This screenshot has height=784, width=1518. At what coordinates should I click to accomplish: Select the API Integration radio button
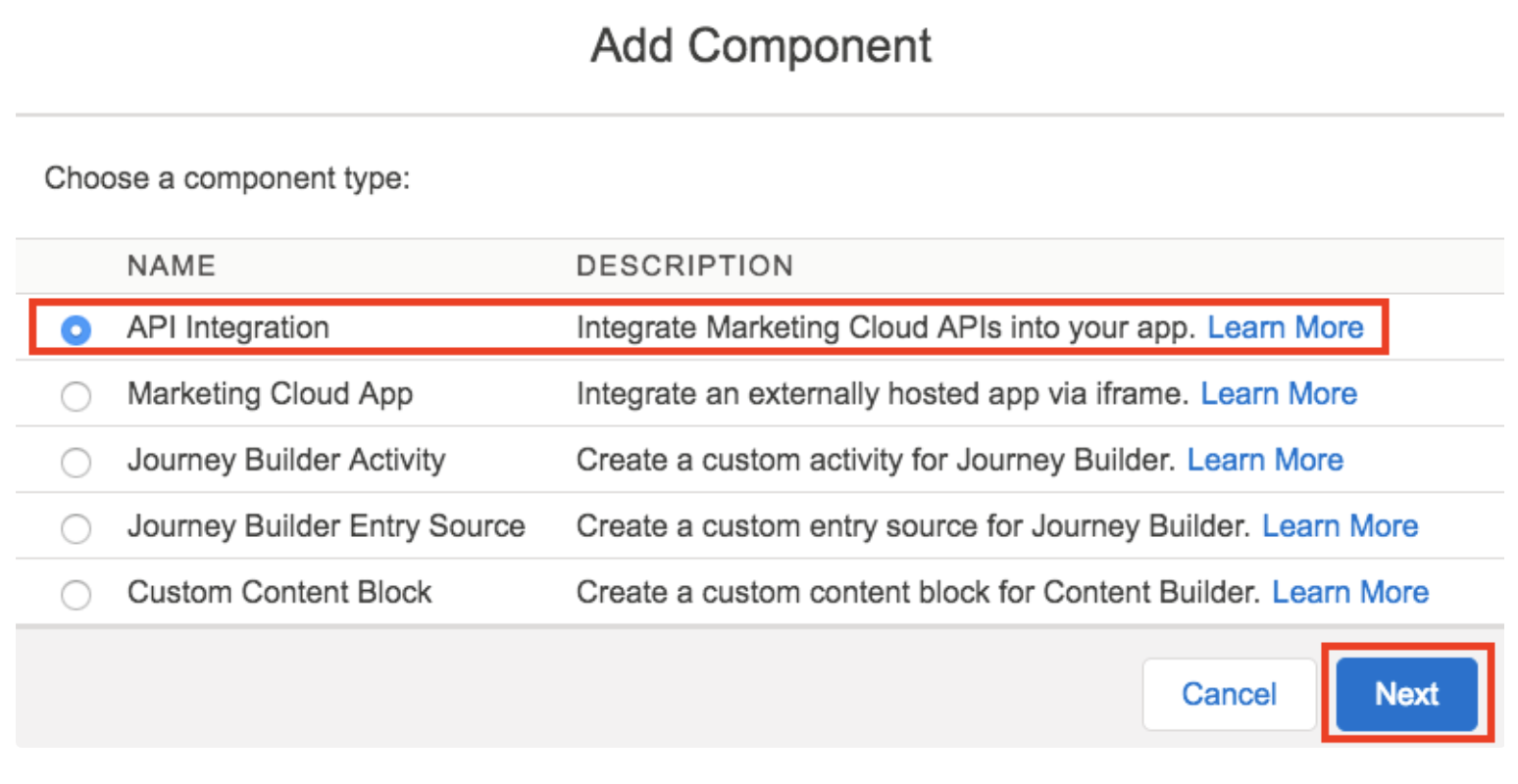(x=76, y=330)
